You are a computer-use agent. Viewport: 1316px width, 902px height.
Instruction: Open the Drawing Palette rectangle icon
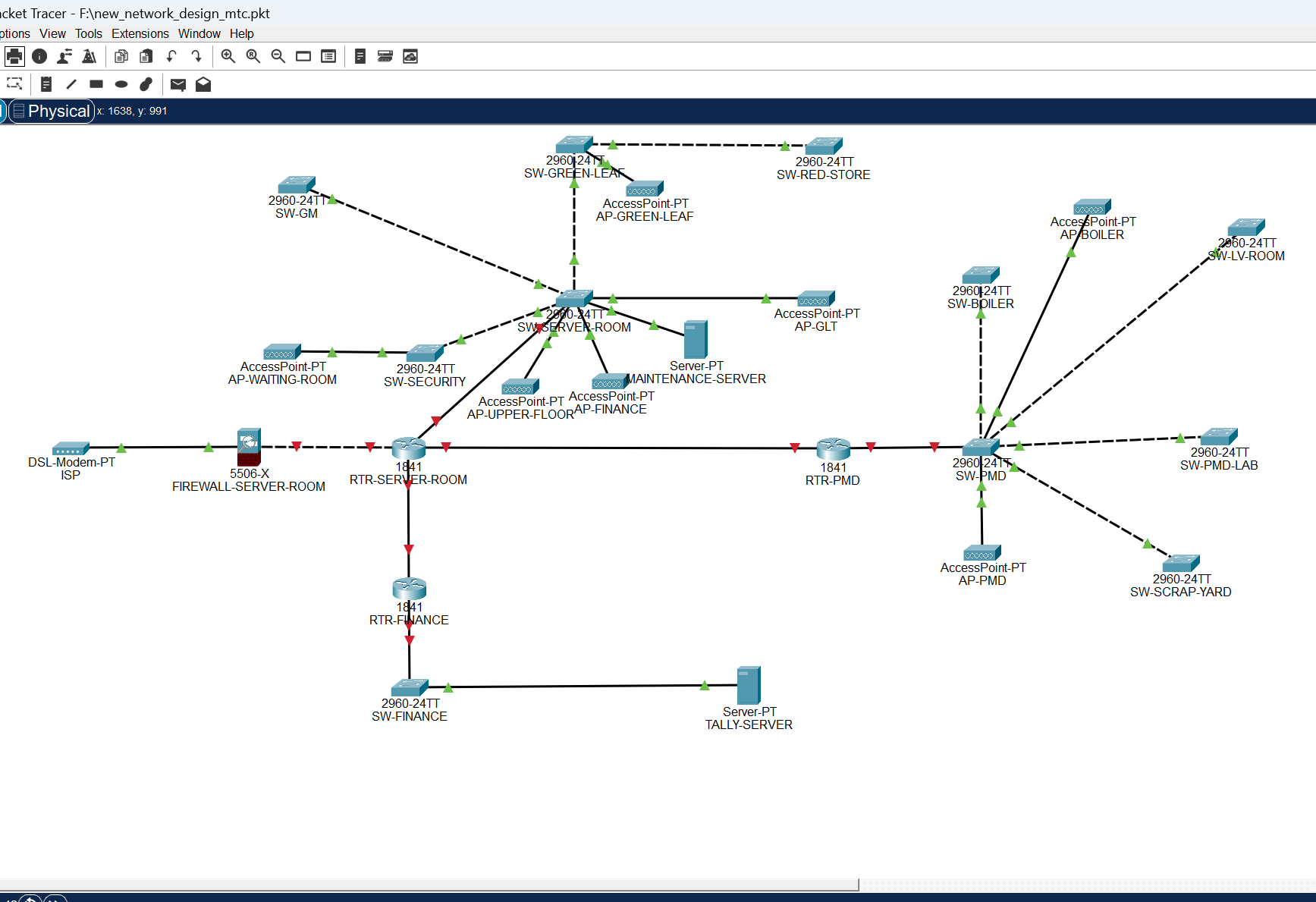click(x=303, y=56)
